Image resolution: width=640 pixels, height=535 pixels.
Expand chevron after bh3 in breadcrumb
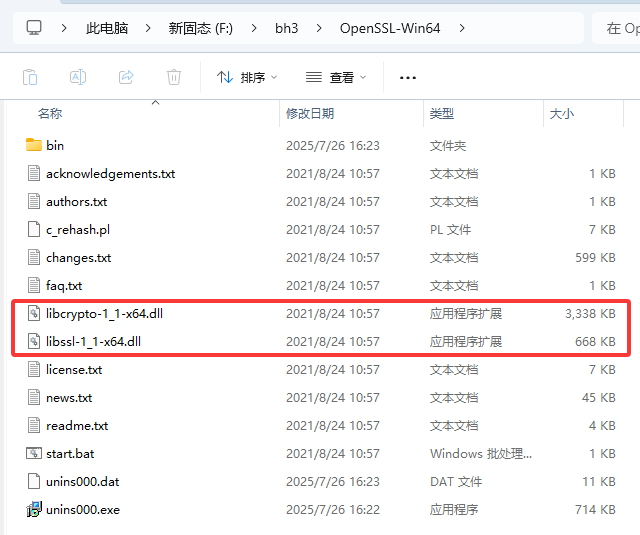pyautogui.click(x=319, y=28)
